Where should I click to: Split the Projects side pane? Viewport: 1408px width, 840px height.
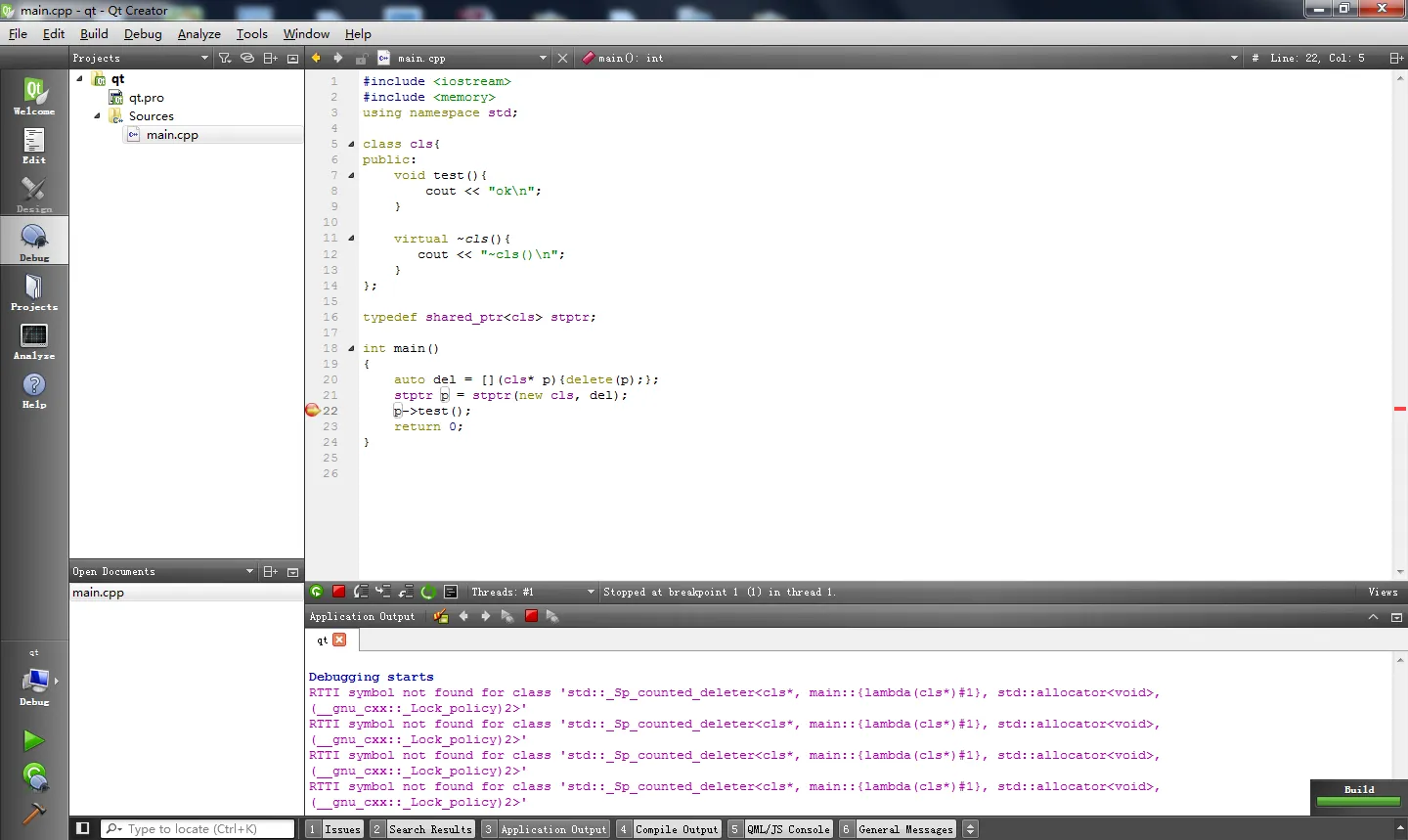tap(271, 58)
